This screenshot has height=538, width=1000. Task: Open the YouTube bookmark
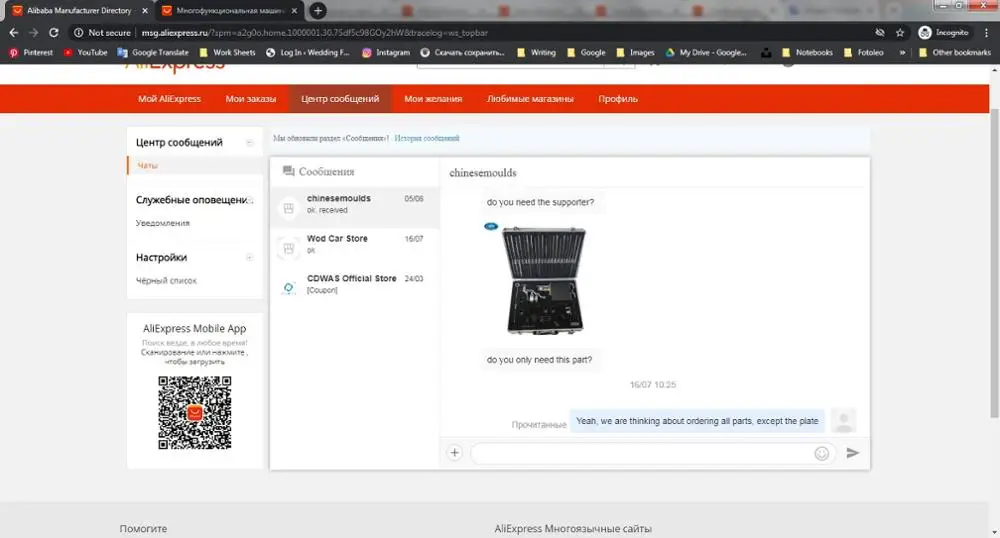click(85, 52)
